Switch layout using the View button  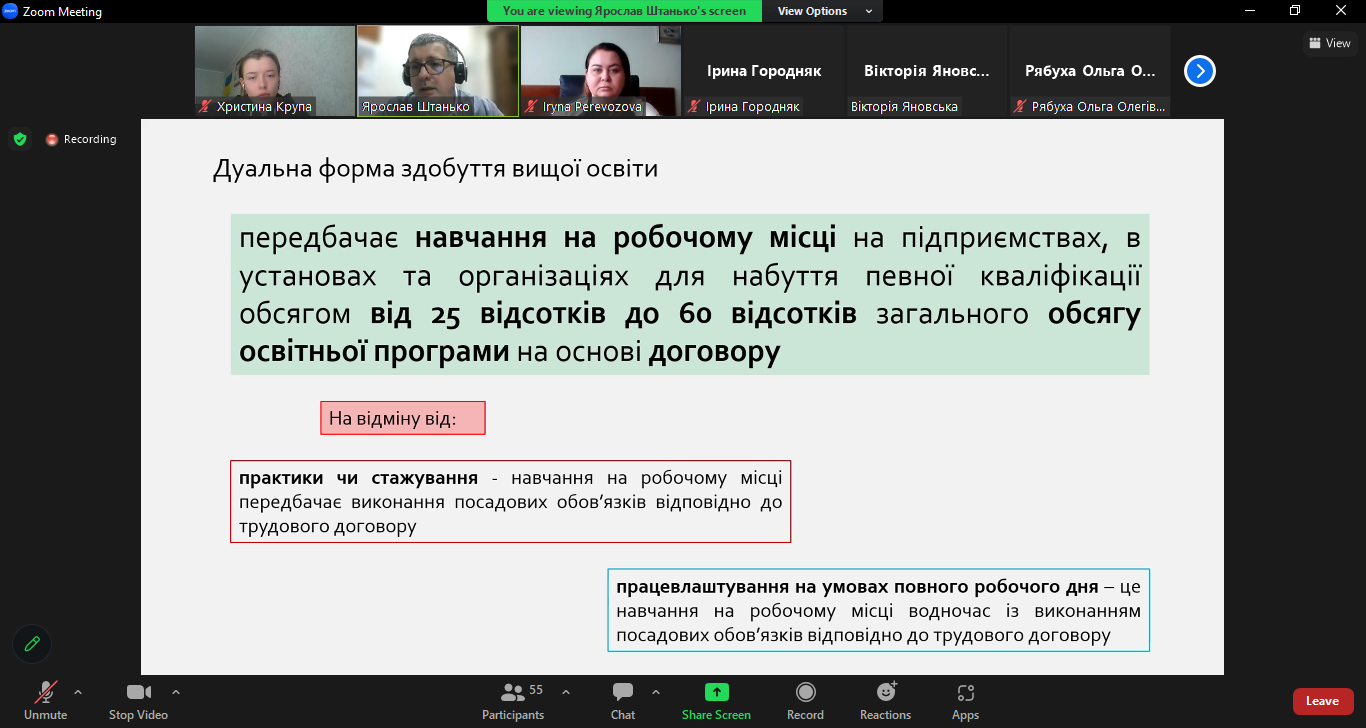1329,43
